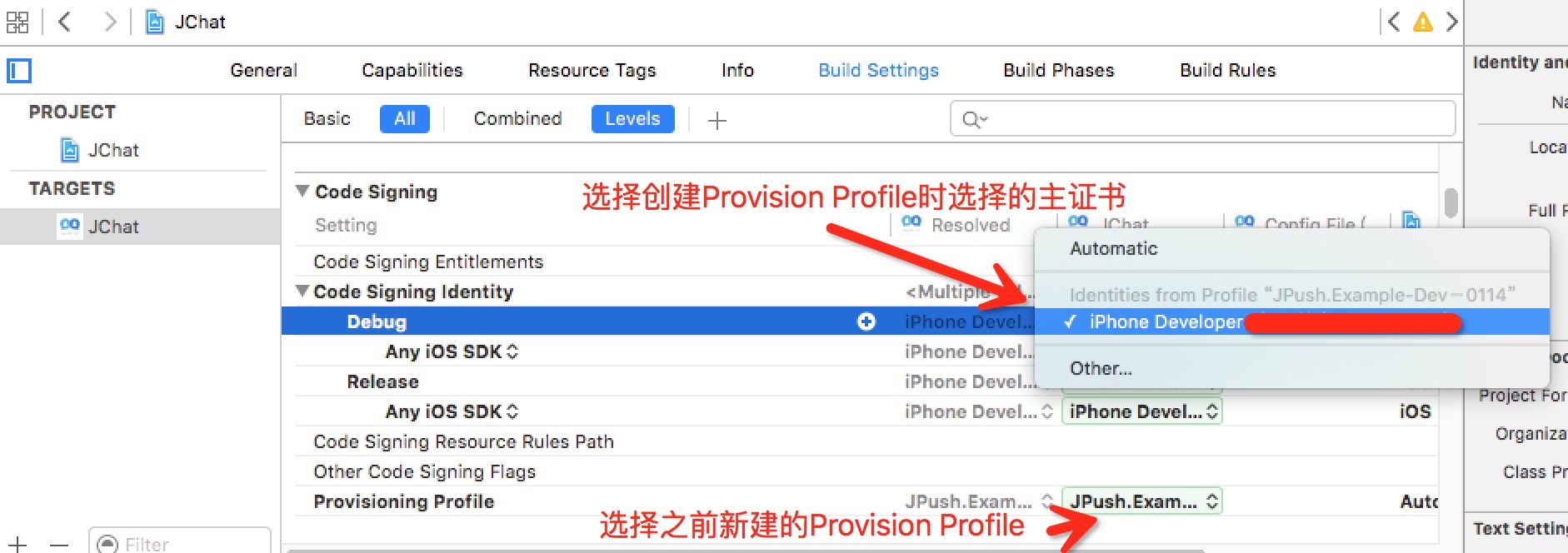This screenshot has height=553, width=1568.
Task: Add a build setting with plus icon
Action: [x=717, y=121]
